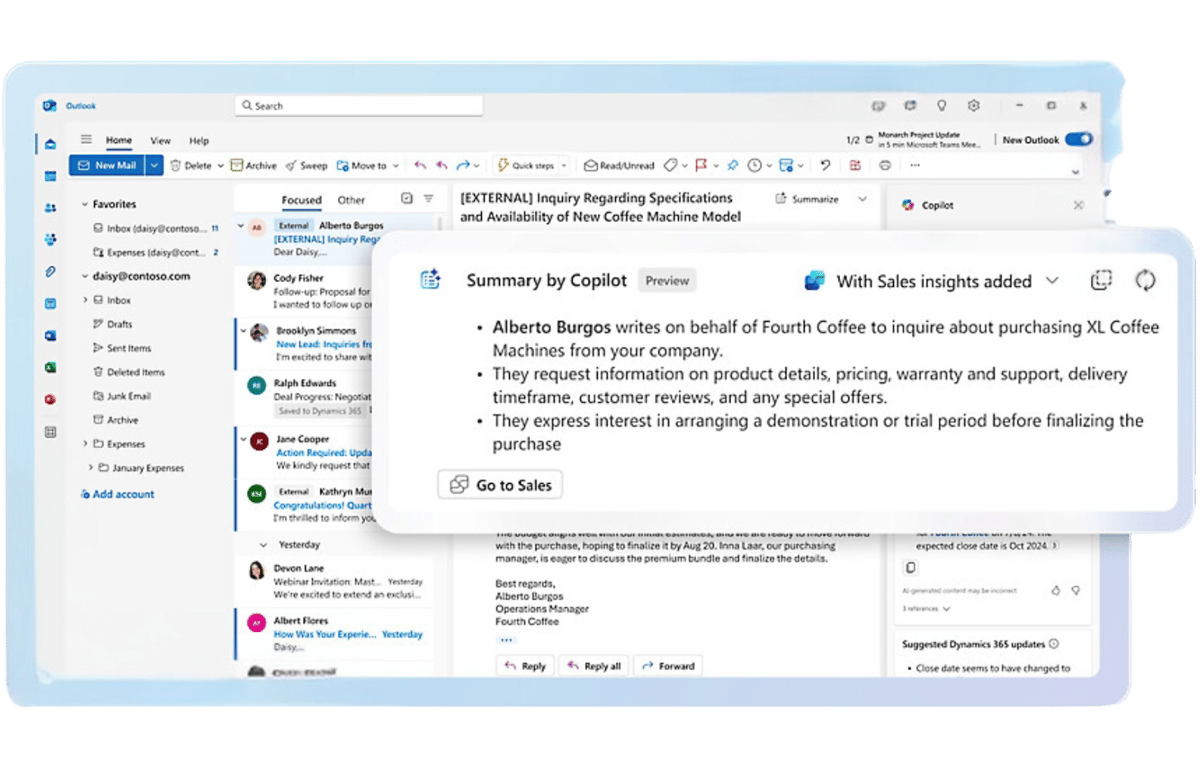Viewport: 1200px width, 757px height.
Task: Click the Undo arrow in toolbar
Action: click(x=420, y=165)
